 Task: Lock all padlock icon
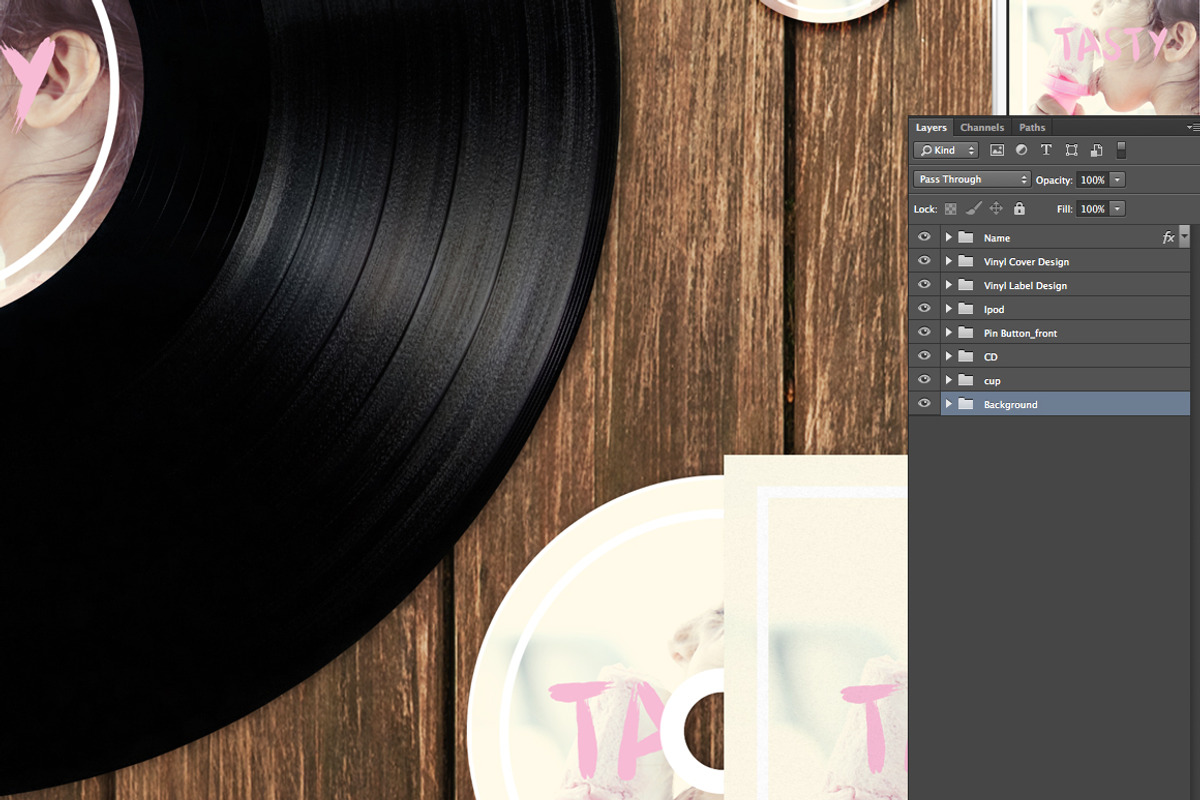pyautogui.click(x=1019, y=209)
